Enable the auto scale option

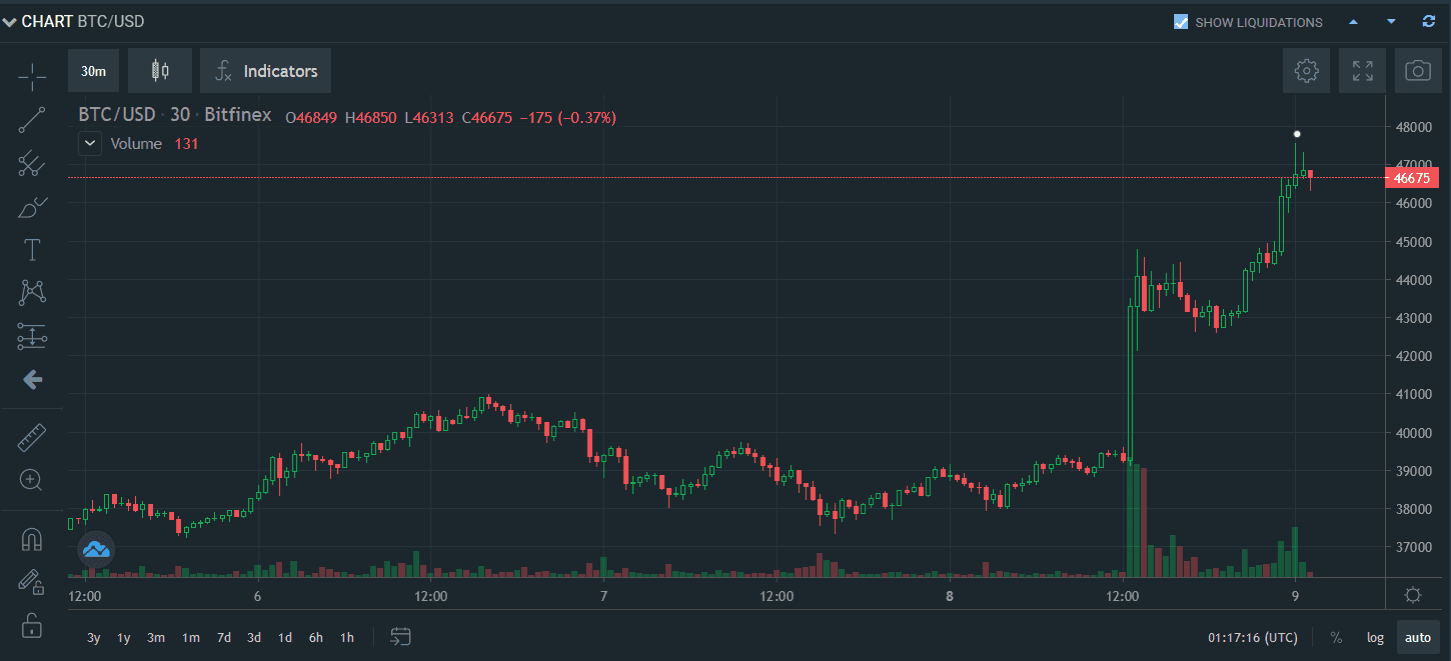click(x=1417, y=637)
